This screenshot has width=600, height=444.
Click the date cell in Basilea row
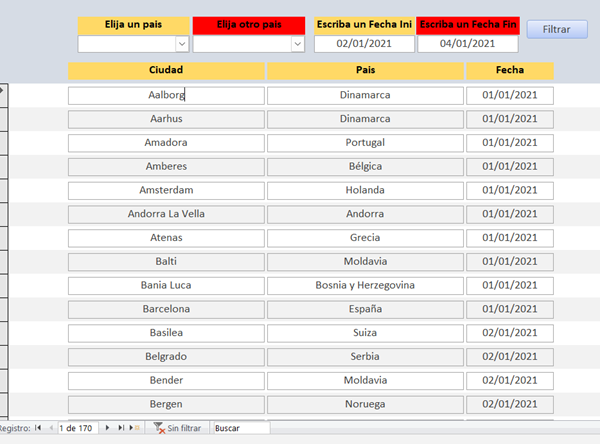point(510,333)
